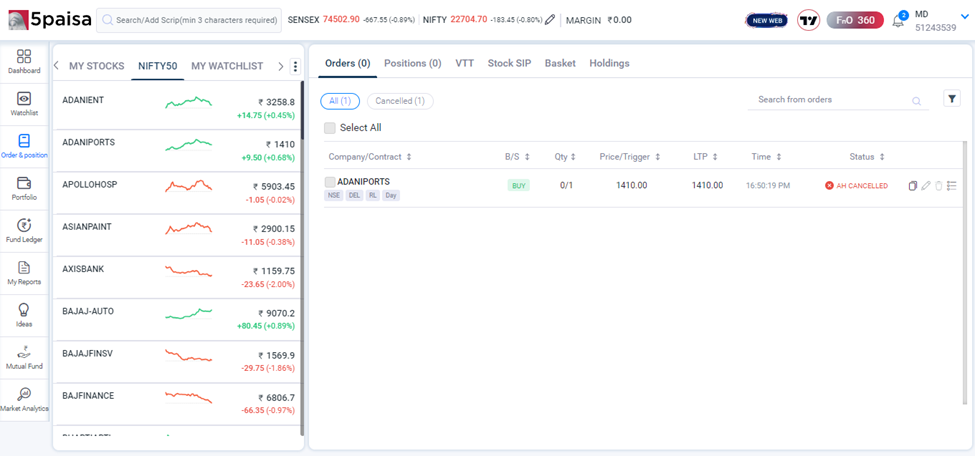Image resolution: width=975 pixels, height=456 pixels.
Task: Open Market Analytics in sidebar
Action: tap(24, 401)
